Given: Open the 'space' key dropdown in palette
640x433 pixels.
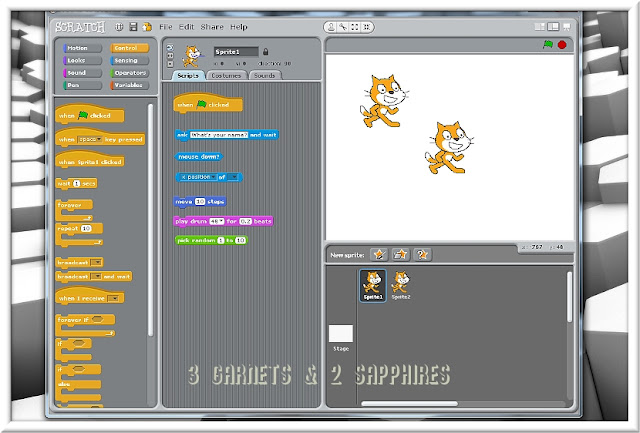Looking at the screenshot, I should click(x=90, y=139).
